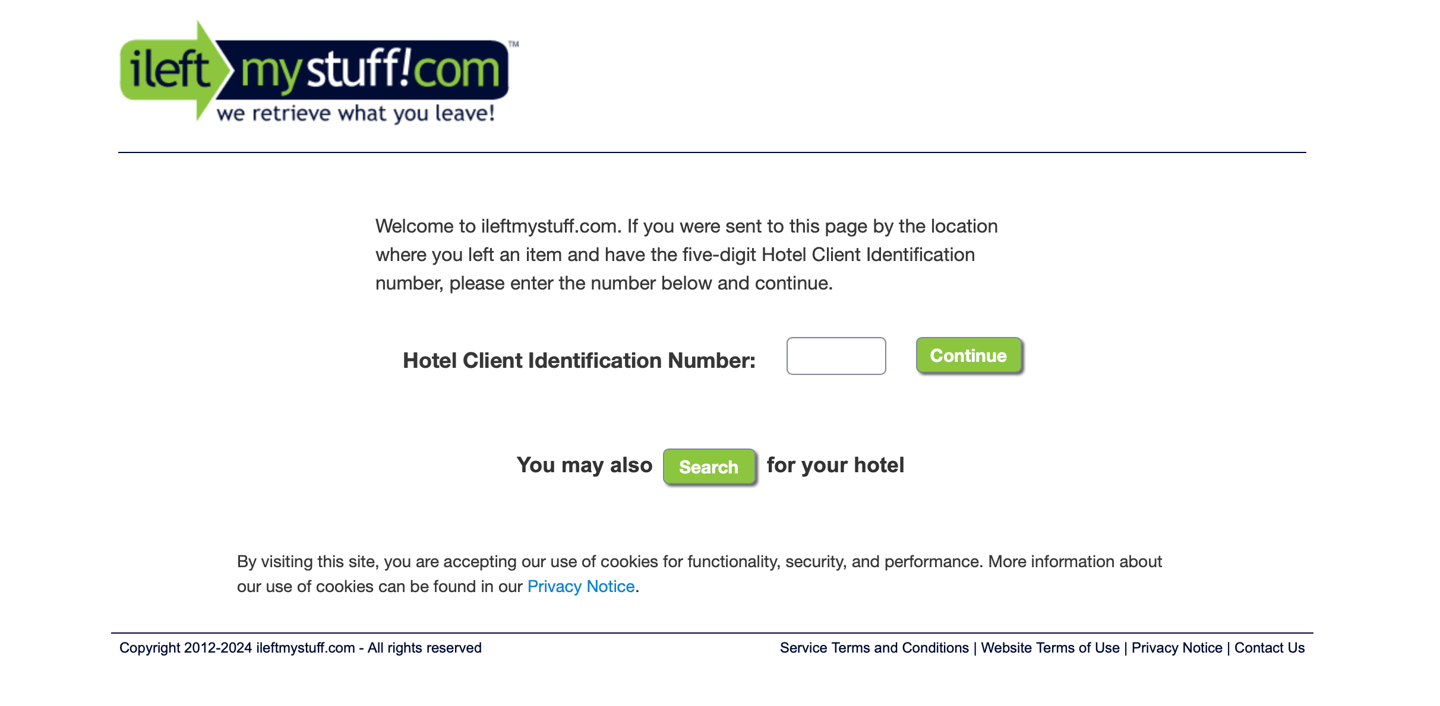
Task: Open the Privacy Notice link in the cookie message
Action: tap(580, 586)
